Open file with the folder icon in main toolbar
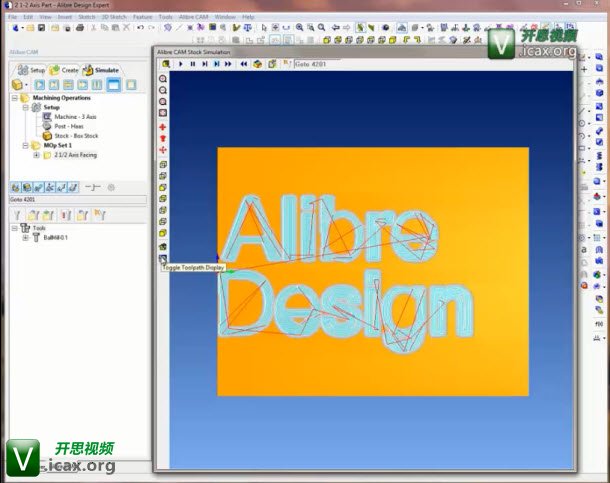Screen dimensions: 610x483 (30, 28)
